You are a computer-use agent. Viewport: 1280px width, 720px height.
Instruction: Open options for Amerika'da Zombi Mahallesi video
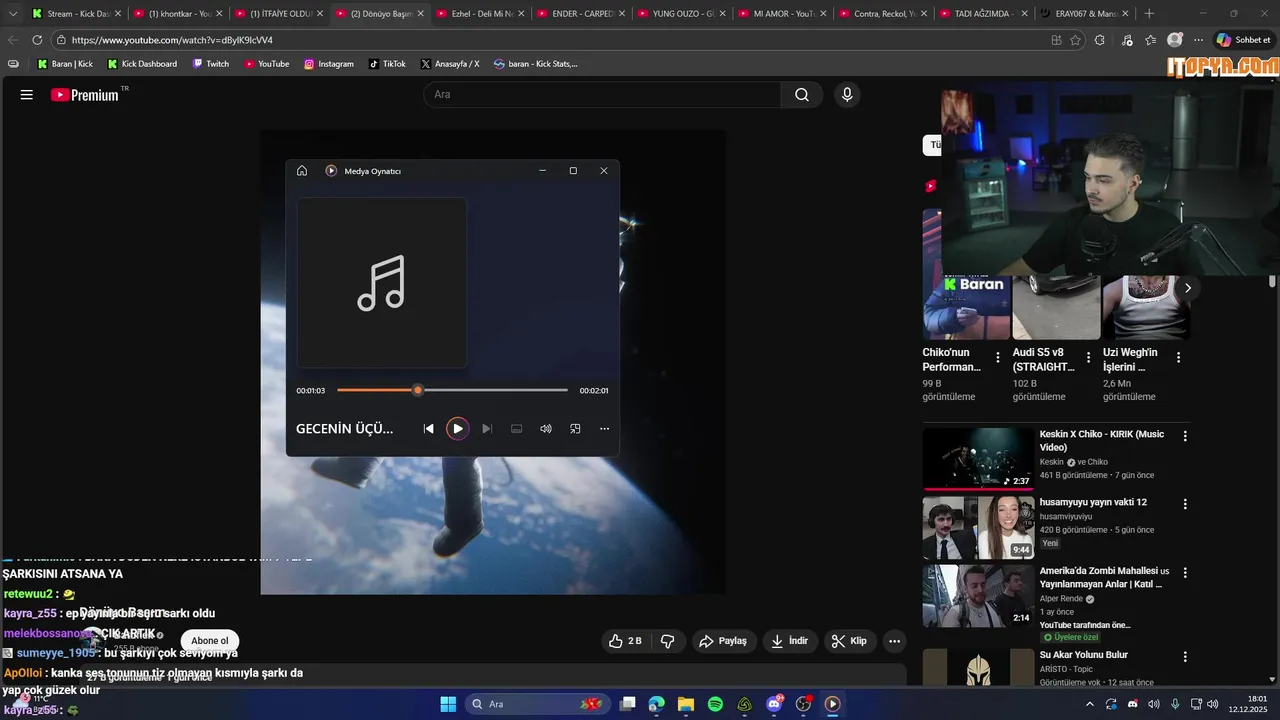tap(1185, 573)
